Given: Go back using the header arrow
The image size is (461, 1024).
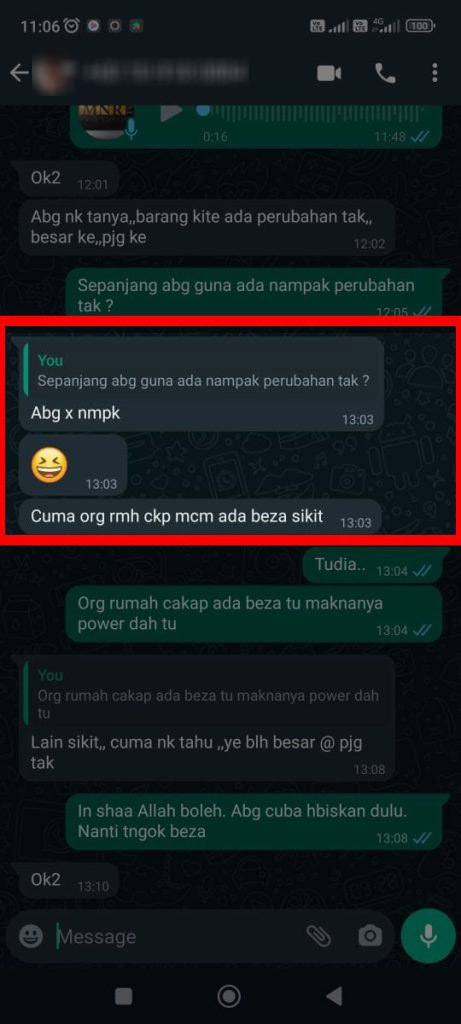Looking at the screenshot, I should [x=19, y=73].
